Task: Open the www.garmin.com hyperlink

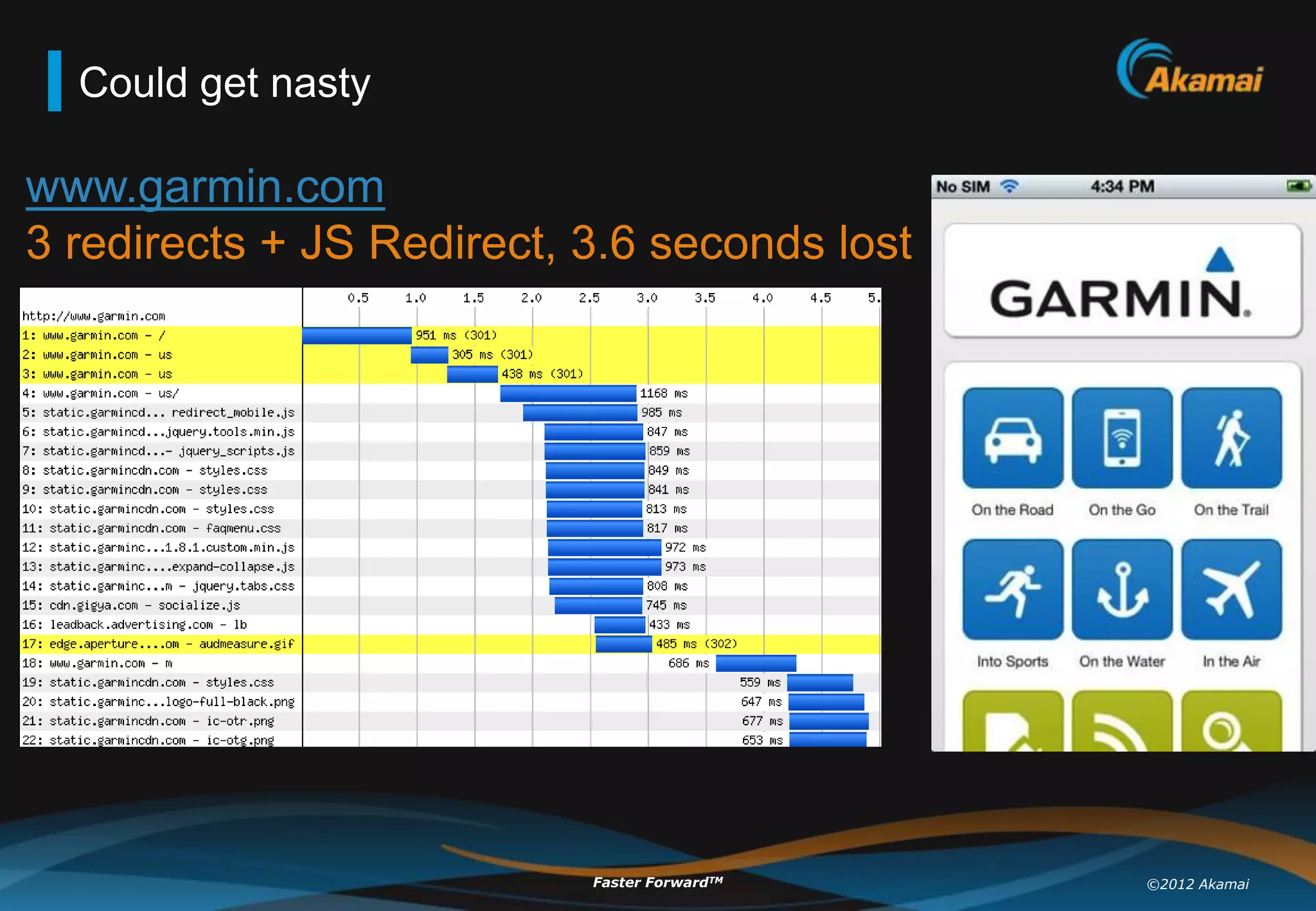Action: click(x=205, y=188)
